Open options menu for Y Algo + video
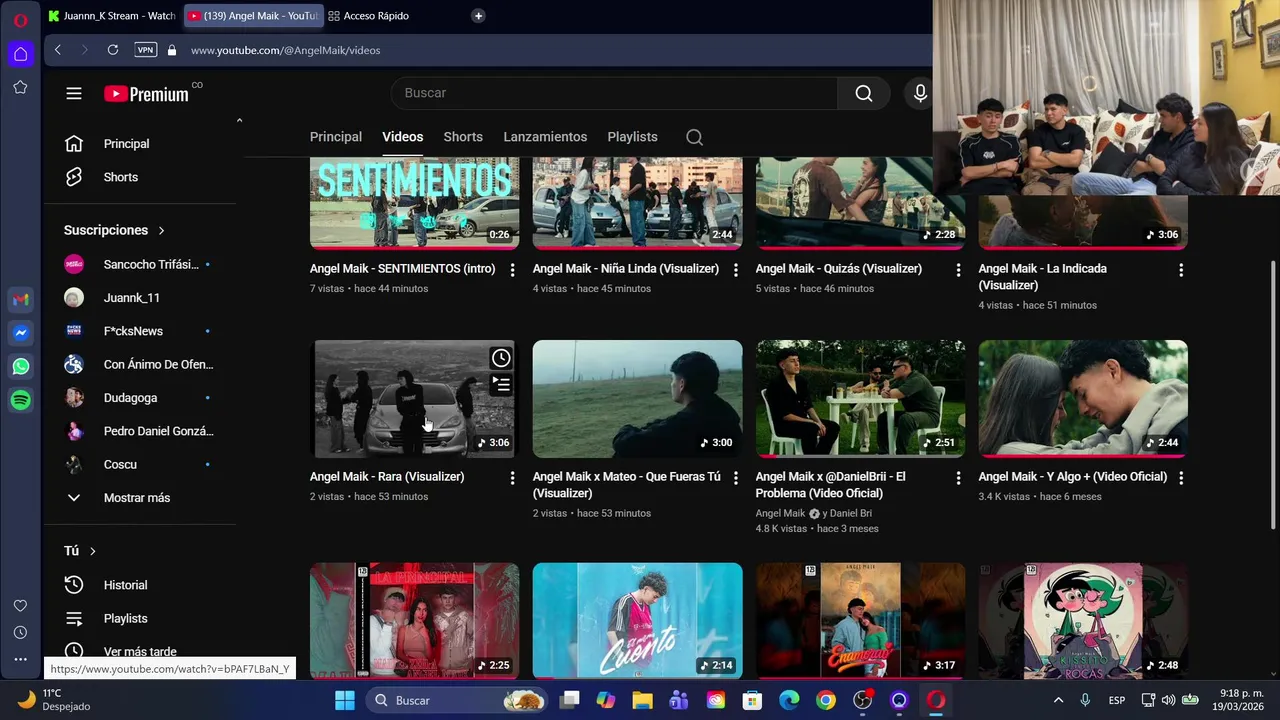Image resolution: width=1280 pixels, height=720 pixels. pyautogui.click(x=1181, y=478)
